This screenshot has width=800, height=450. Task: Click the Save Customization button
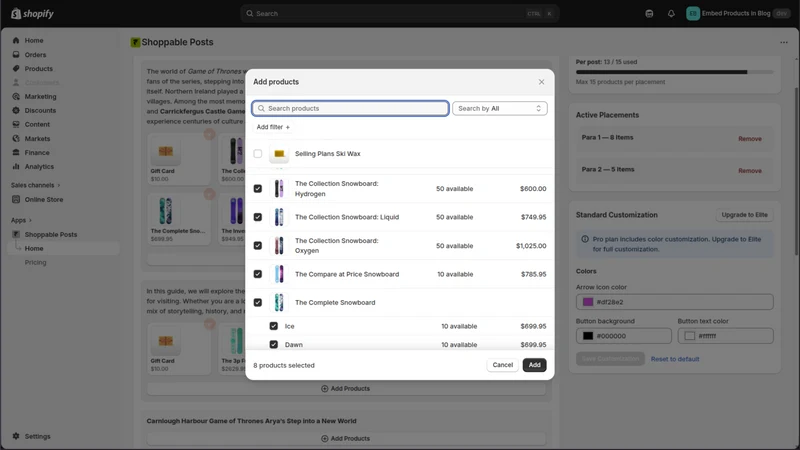(610, 359)
